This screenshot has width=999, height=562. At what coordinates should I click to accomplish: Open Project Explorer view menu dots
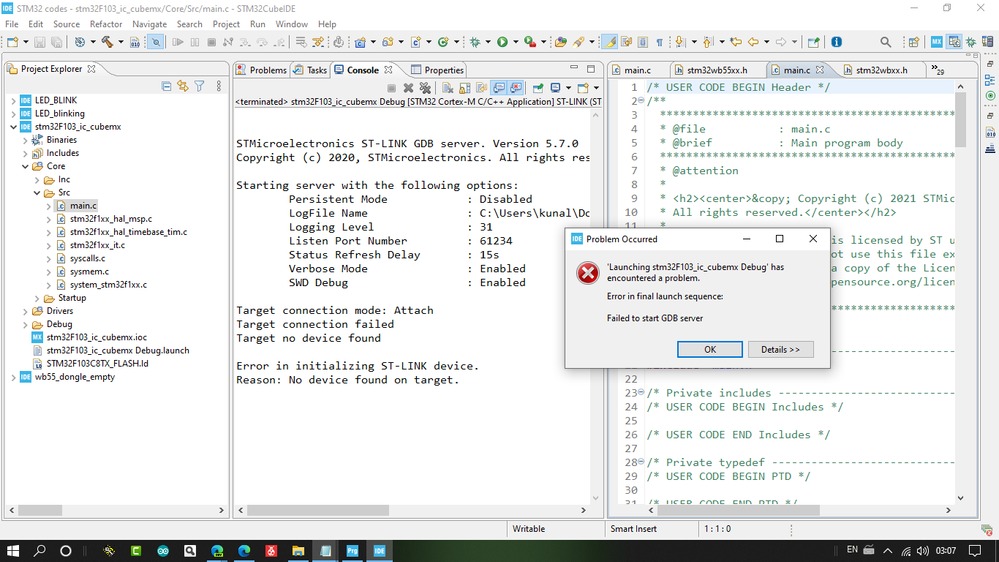click(219, 86)
